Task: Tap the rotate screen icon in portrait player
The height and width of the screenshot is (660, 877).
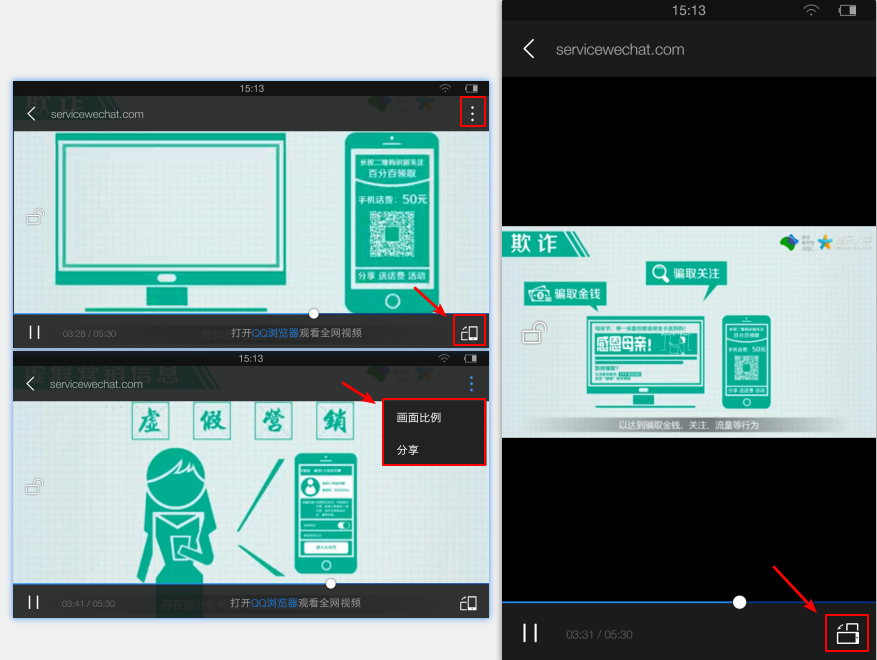Action: click(x=847, y=634)
